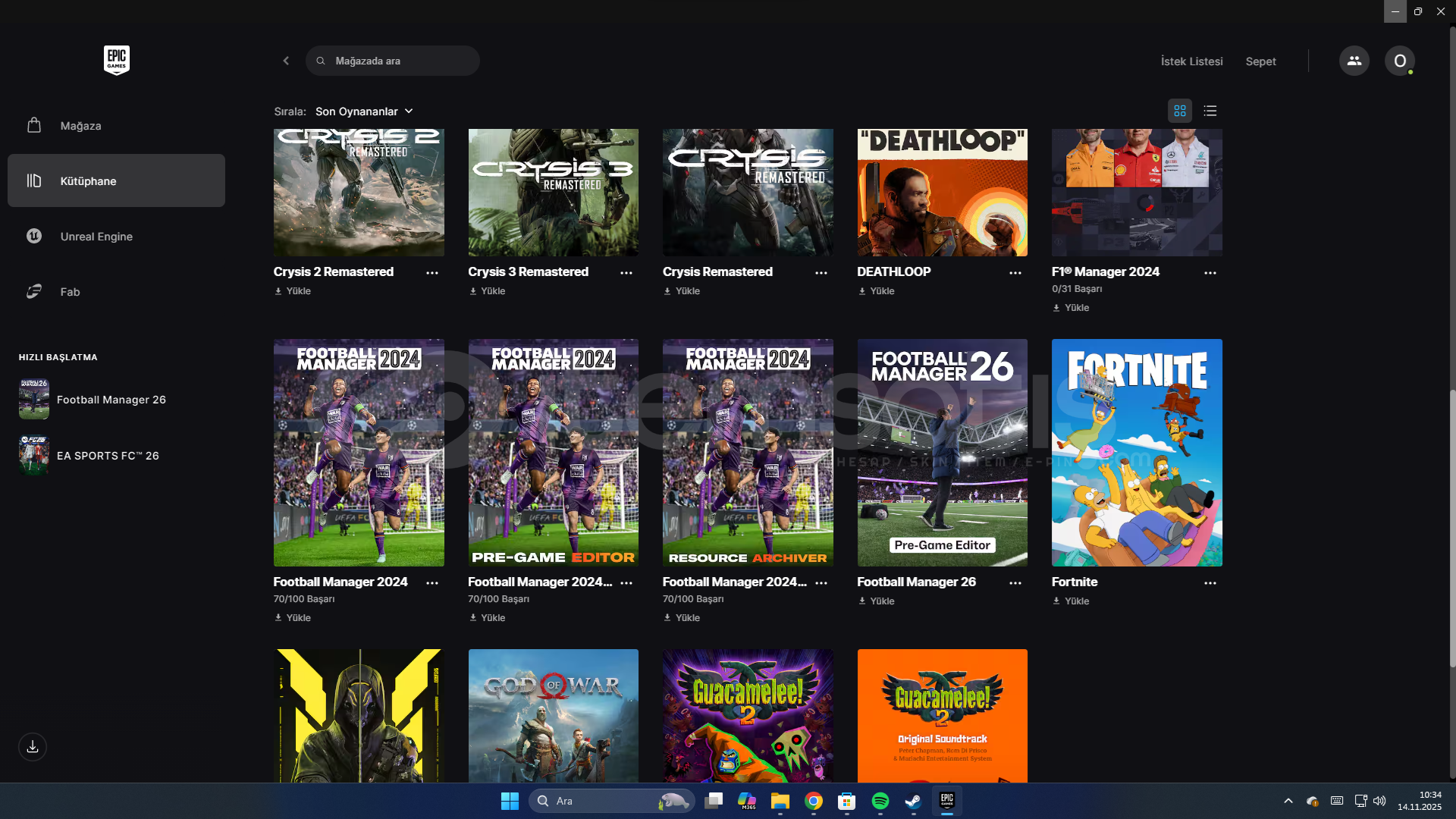Image resolution: width=1456 pixels, height=819 pixels.
Task: Open options menu for Crysis 2 Remastered
Action: [x=431, y=272]
